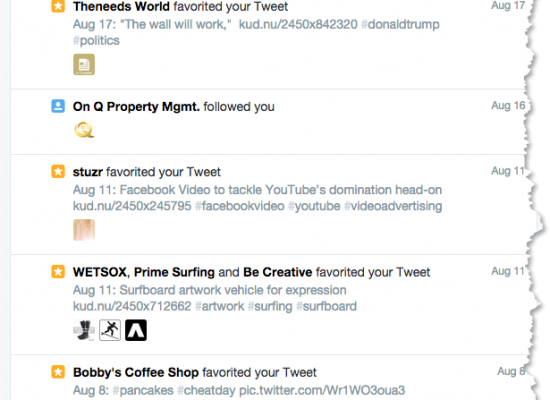Open the Theneeds World profile name

(x=121, y=6)
